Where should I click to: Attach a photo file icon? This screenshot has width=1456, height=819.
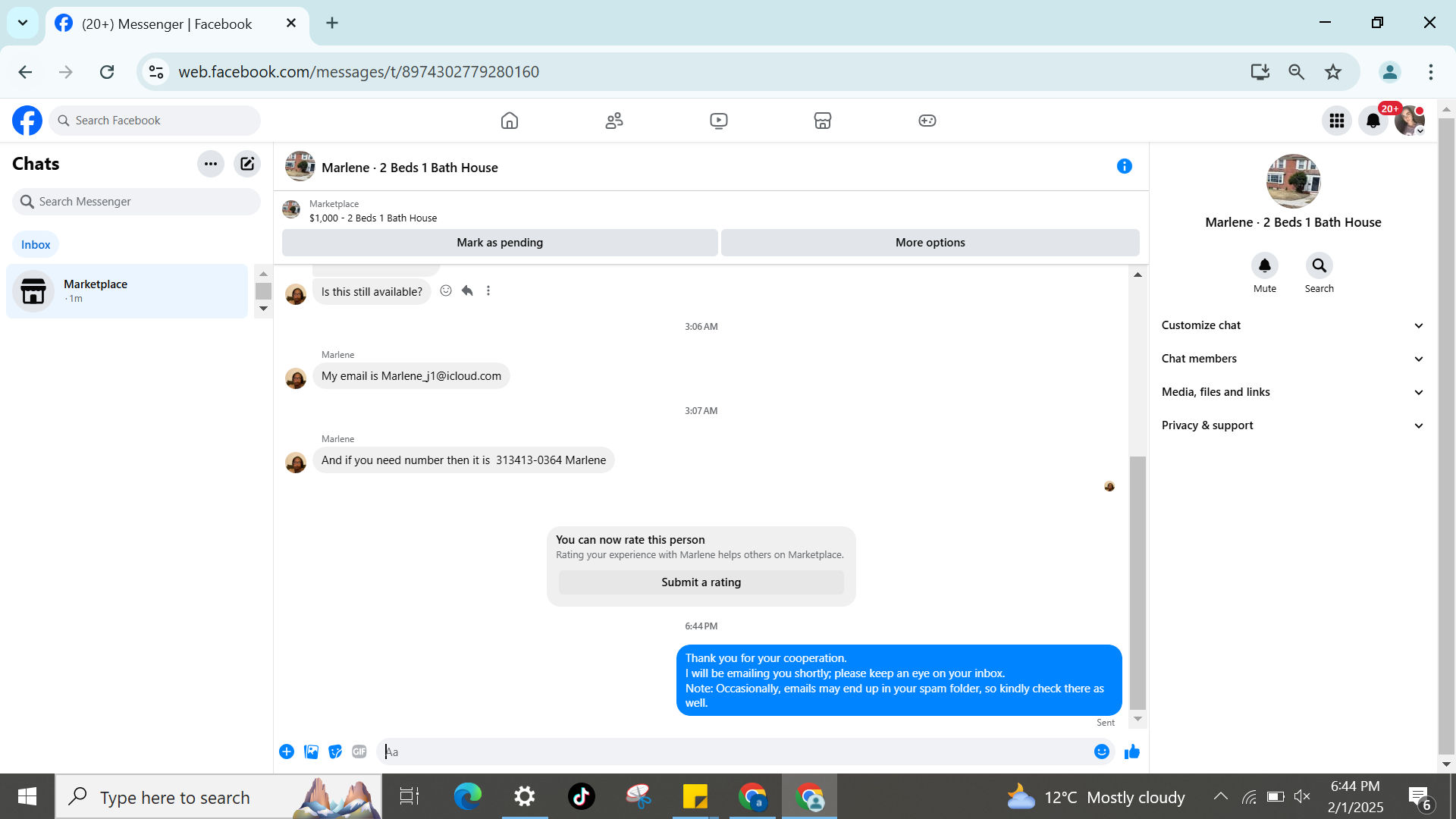pyautogui.click(x=311, y=752)
